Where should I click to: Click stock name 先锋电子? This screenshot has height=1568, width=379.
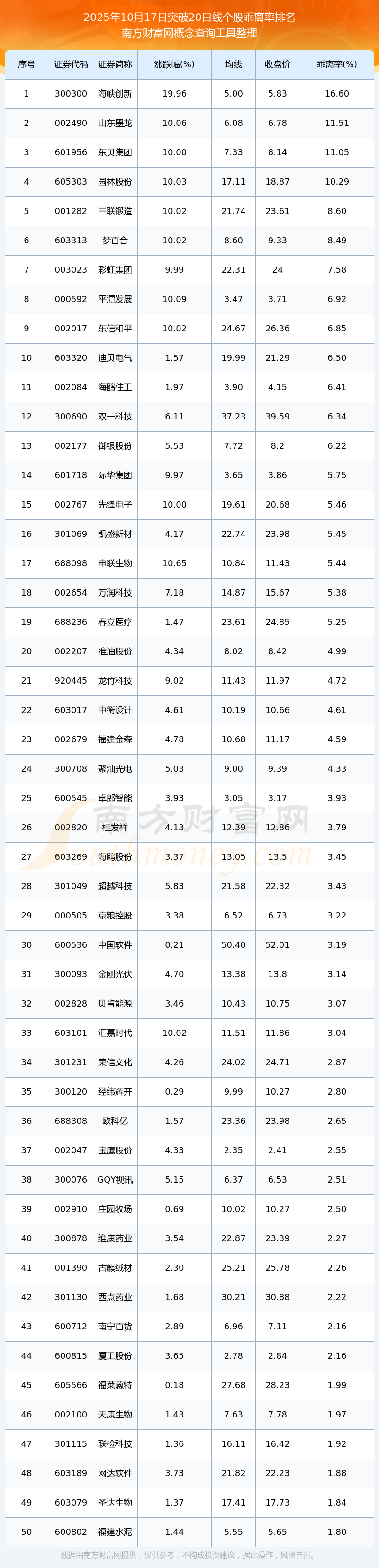point(115,505)
